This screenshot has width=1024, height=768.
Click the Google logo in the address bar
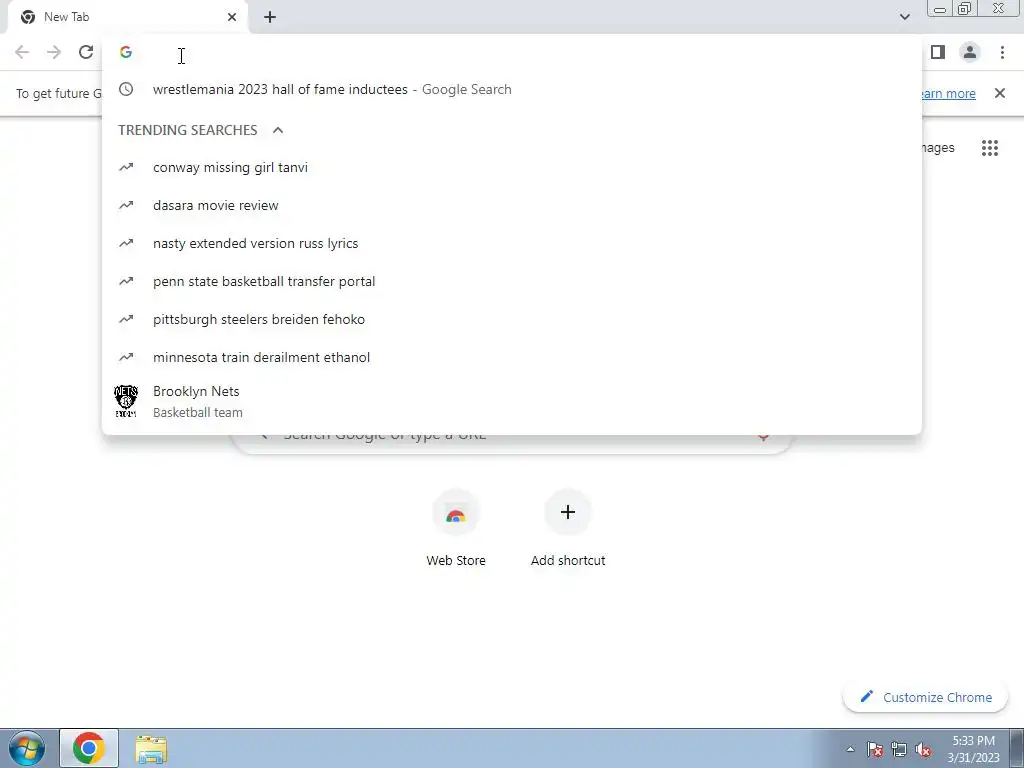click(x=126, y=52)
